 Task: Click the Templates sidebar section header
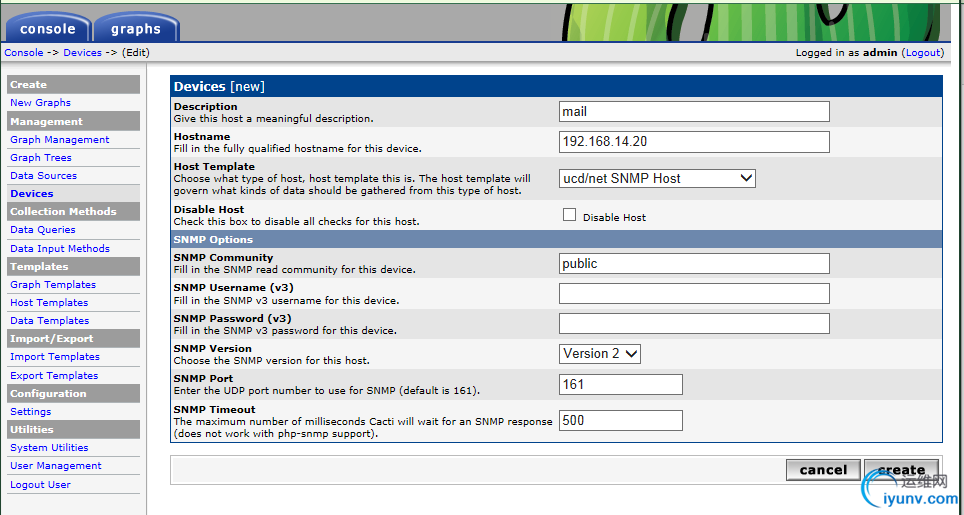pyautogui.click(x=73, y=267)
